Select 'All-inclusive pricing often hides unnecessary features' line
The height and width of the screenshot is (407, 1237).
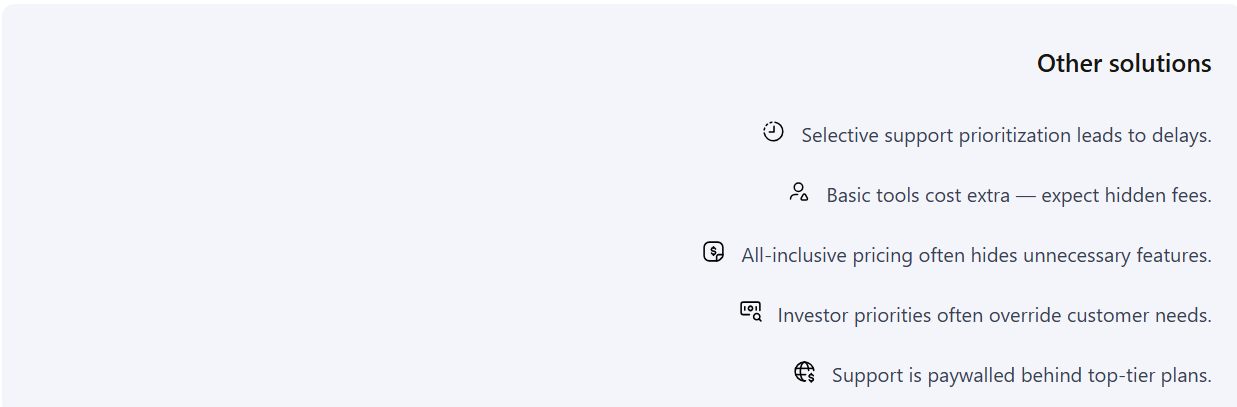click(976, 255)
